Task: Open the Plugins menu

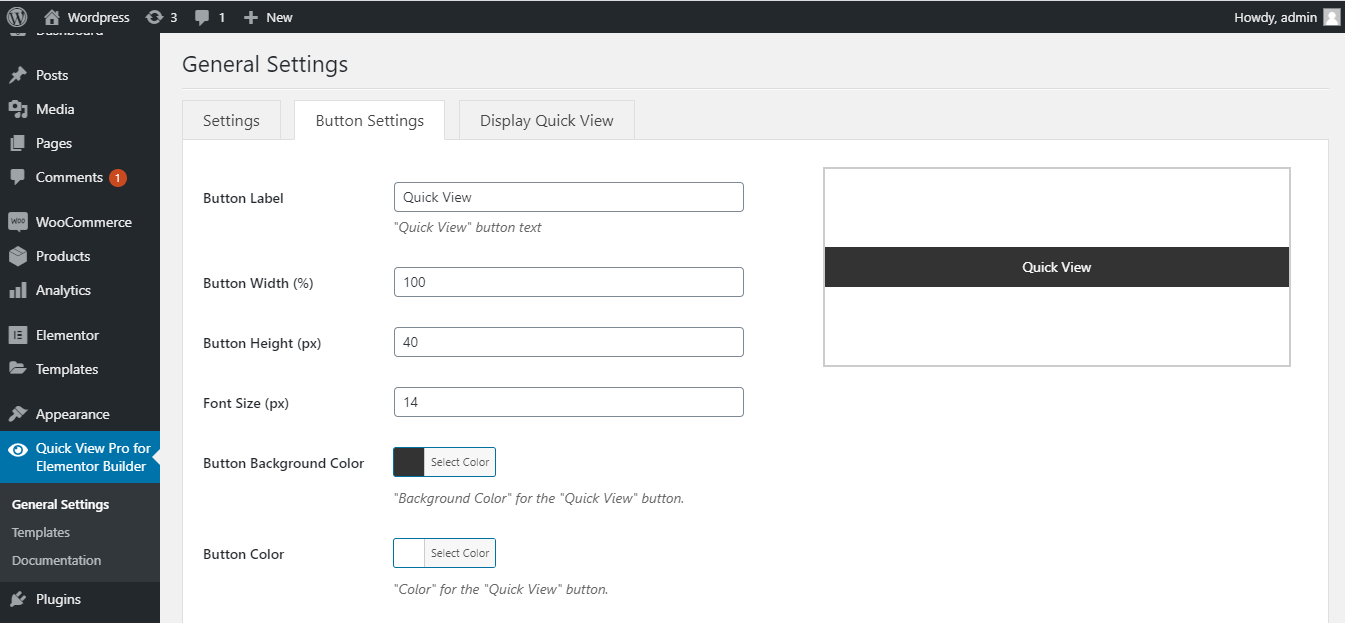Action: (x=56, y=598)
